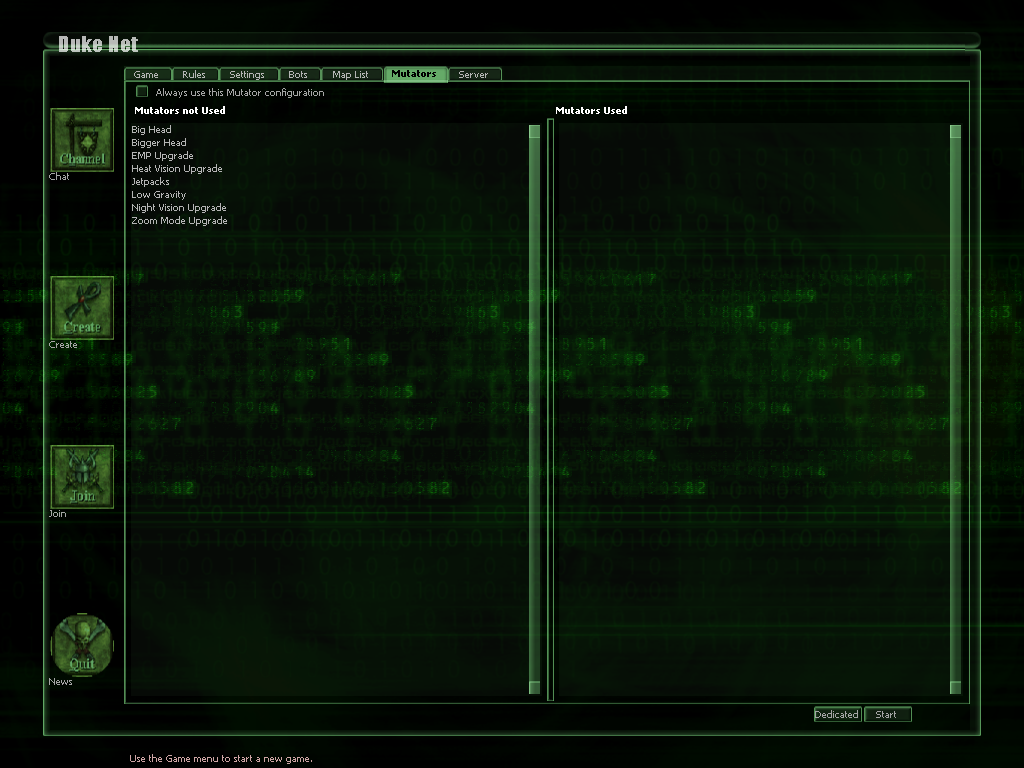
Task: Choose Low Gravity mutator
Action: click(x=159, y=195)
